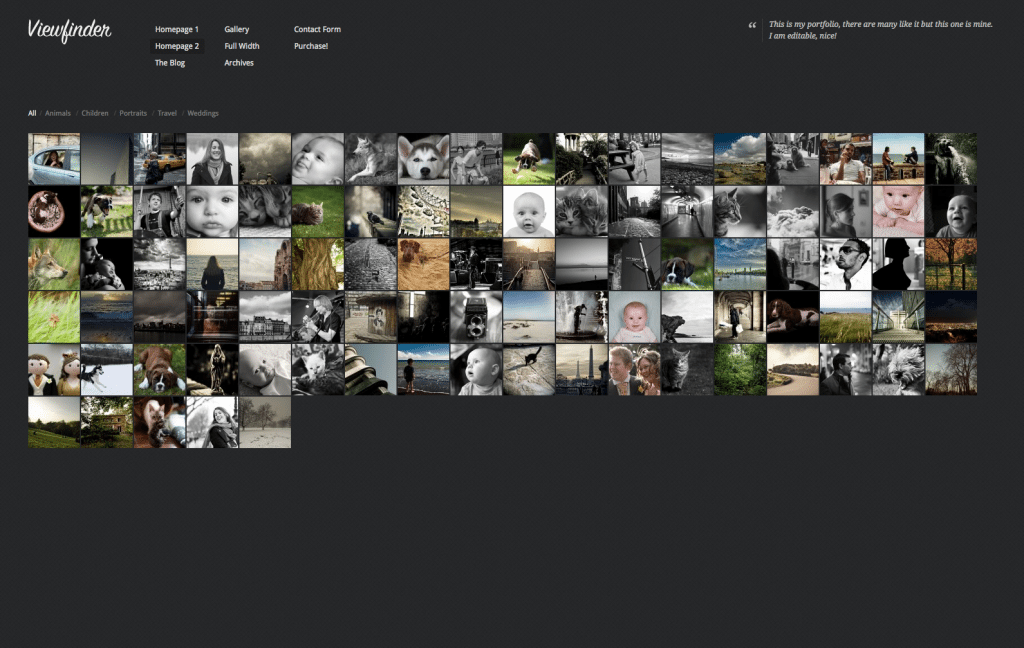This screenshot has height=648, width=1024.
Task: View the husky face close-up thumbnail
Action: 423,159
